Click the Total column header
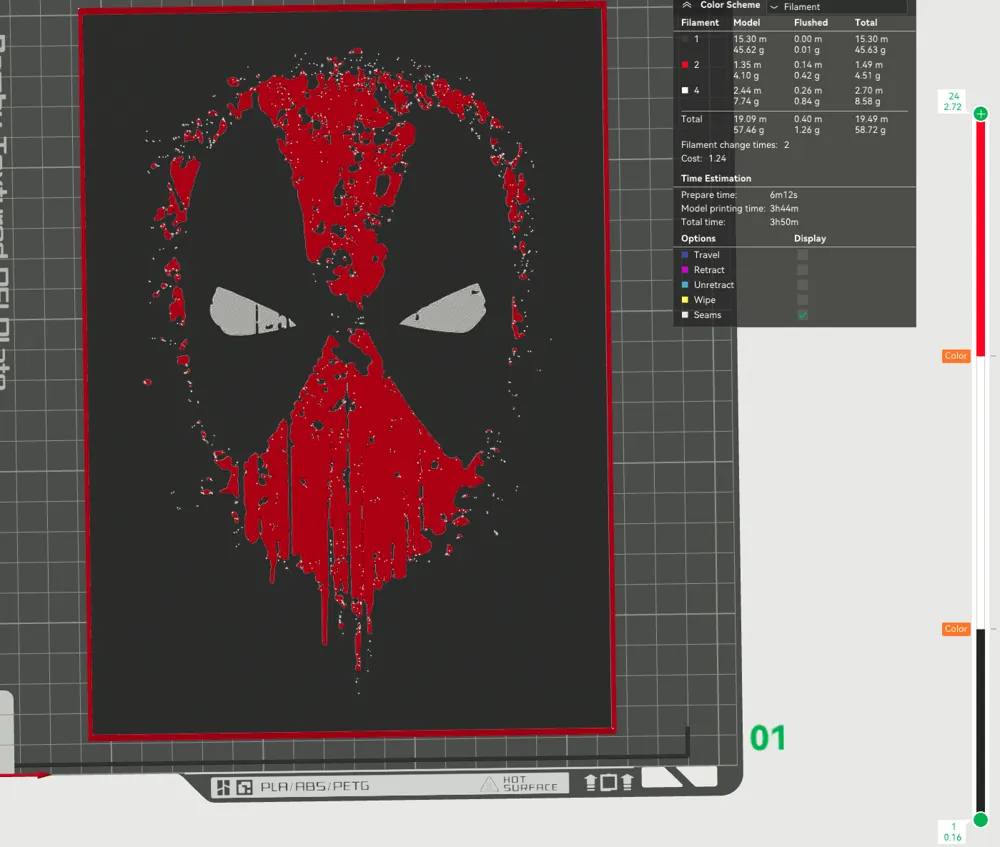Image resolution: width=1000 pixels, height=847 pixels. [865, 22]
